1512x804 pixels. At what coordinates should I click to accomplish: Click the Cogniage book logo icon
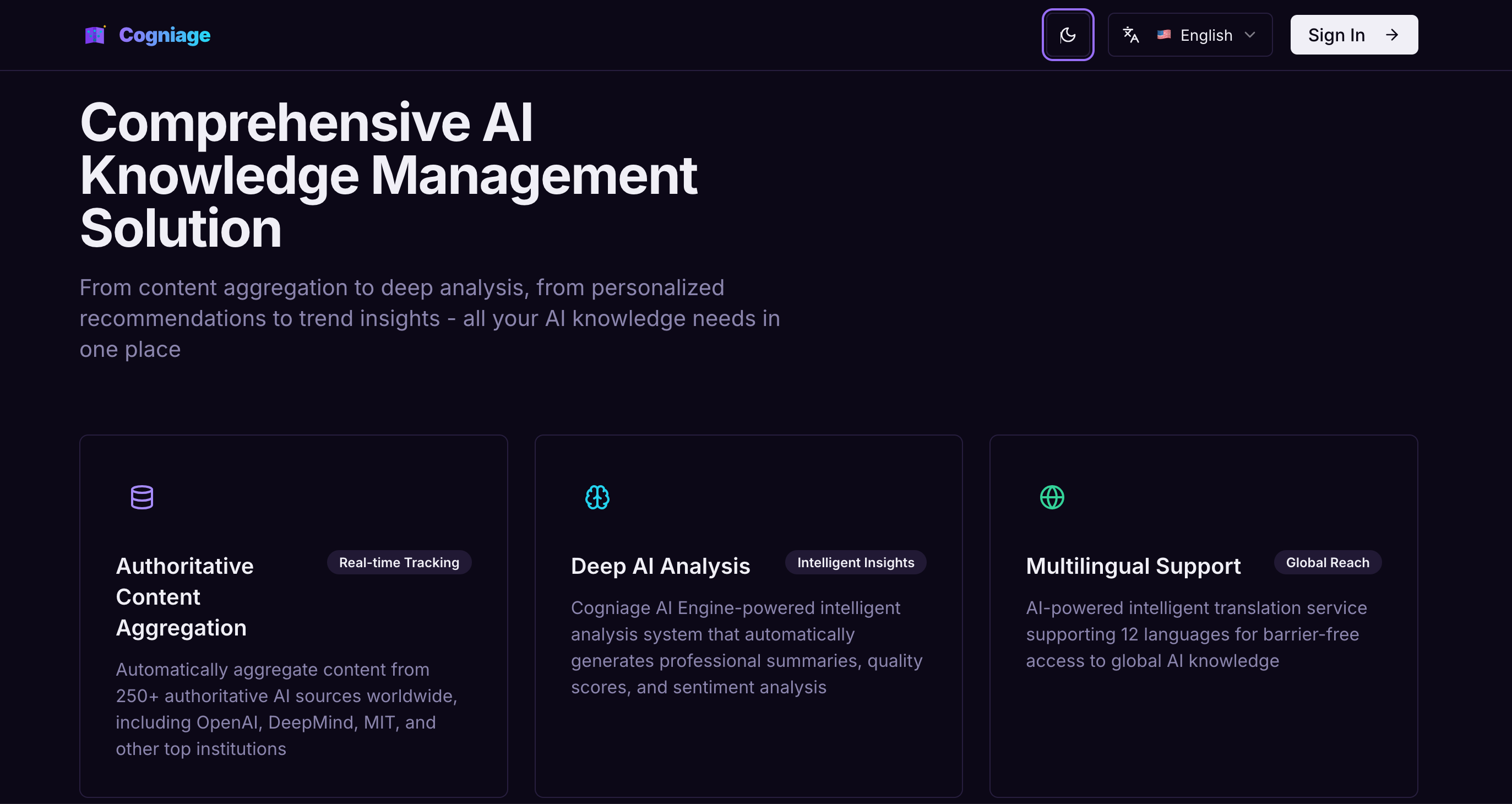(95, 35)
